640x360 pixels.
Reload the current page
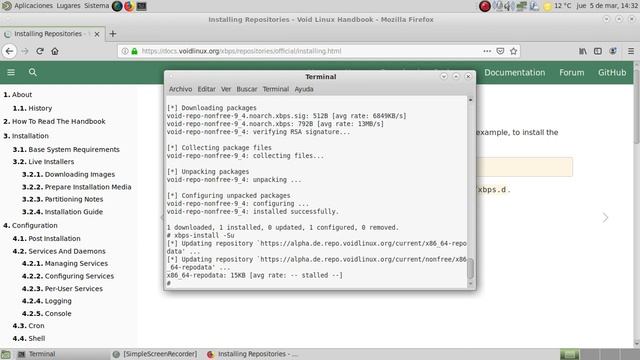[x=40, y=51]
